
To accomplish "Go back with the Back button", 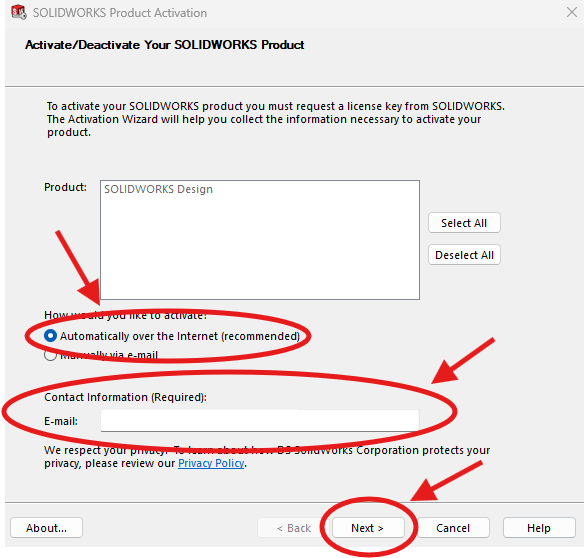I will (x=293, y=527).
